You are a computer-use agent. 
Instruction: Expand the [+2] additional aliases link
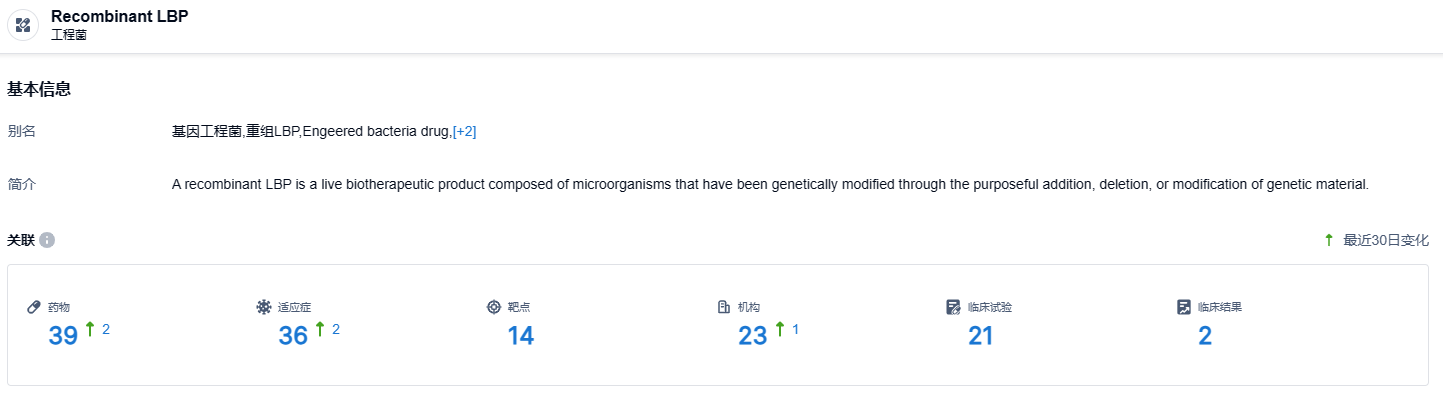(464, 132)
